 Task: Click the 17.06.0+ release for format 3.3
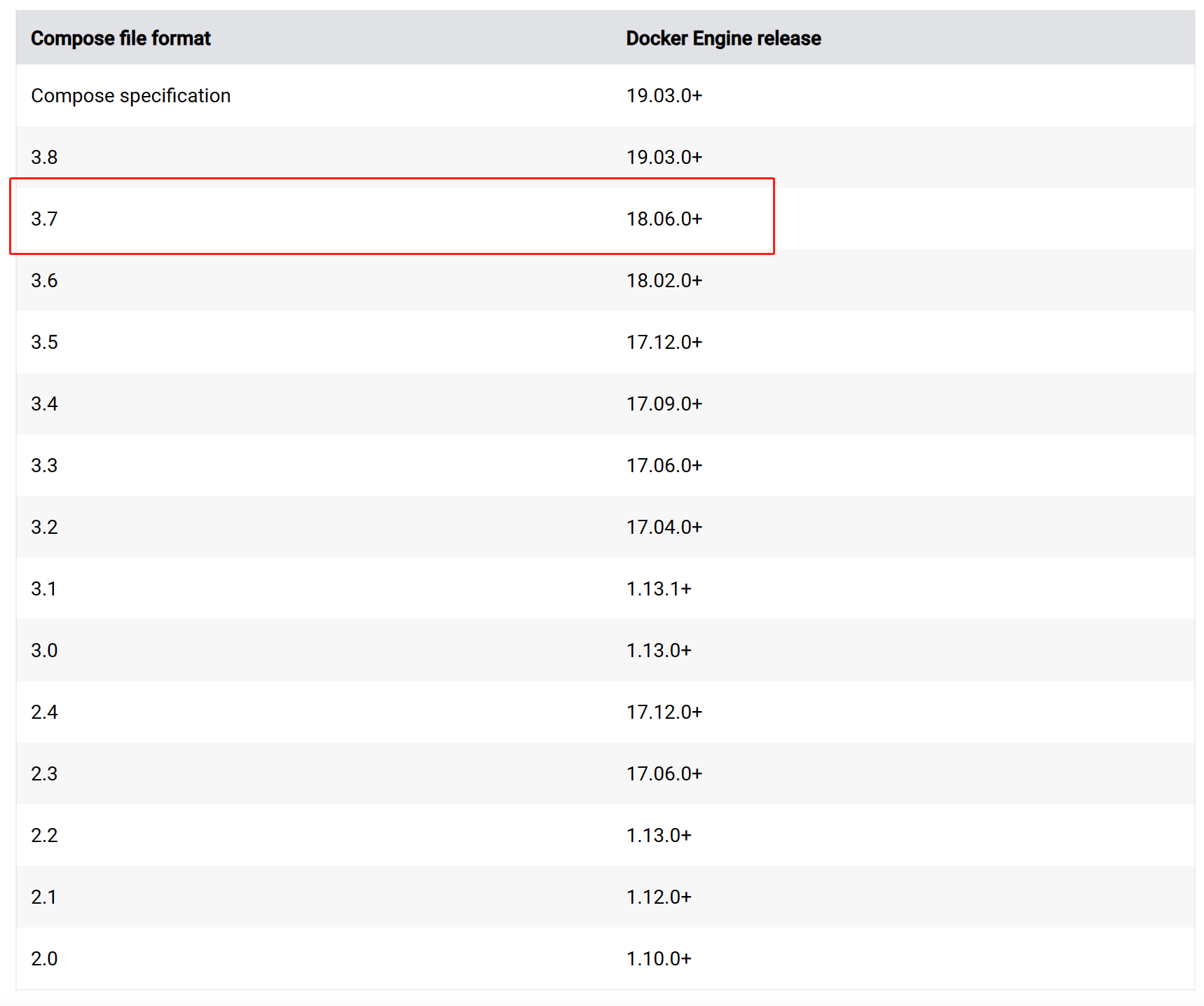[x=664, y=466]
